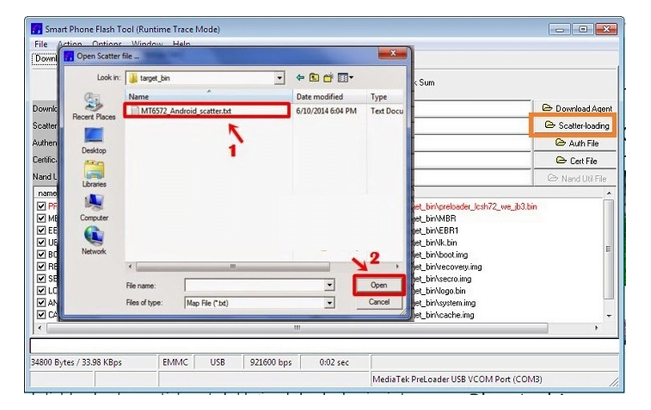This screenshot has height=410, width=651.
Task: Click Download Agent button in Flash Tool
Action: pos(577,108)
